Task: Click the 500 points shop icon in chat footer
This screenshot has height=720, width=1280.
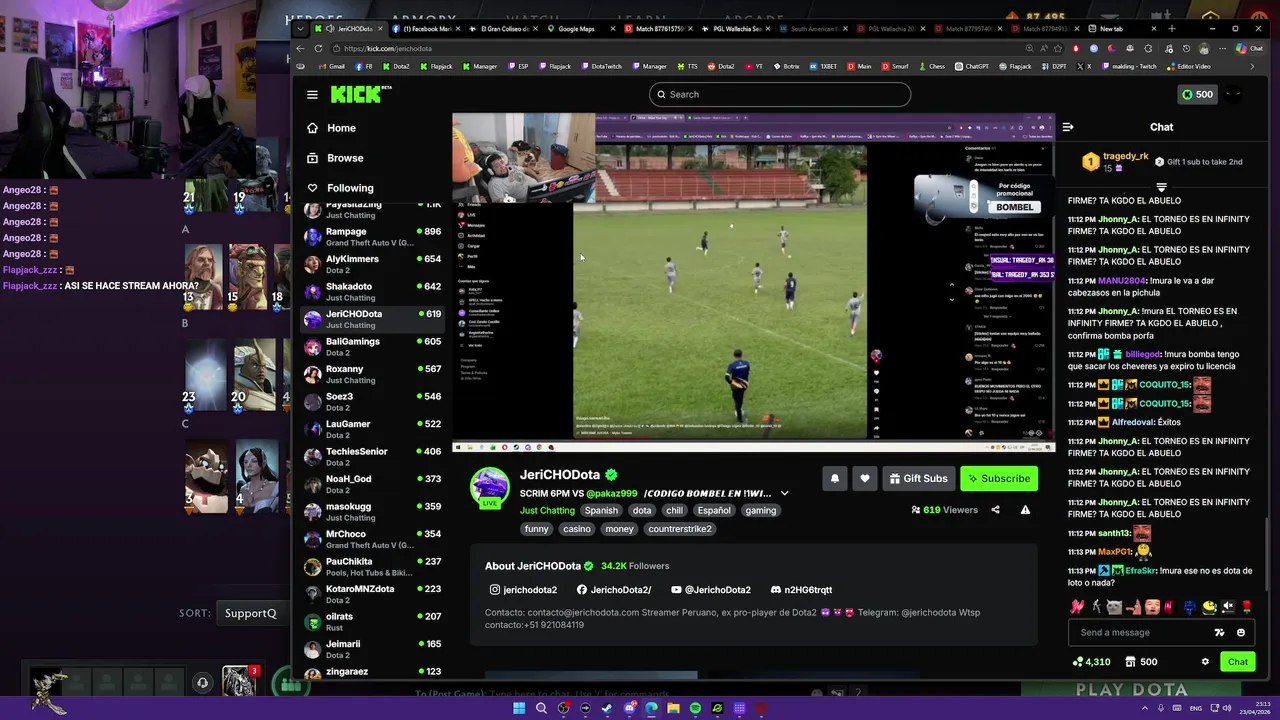Action: click(x=1141, y=662)
